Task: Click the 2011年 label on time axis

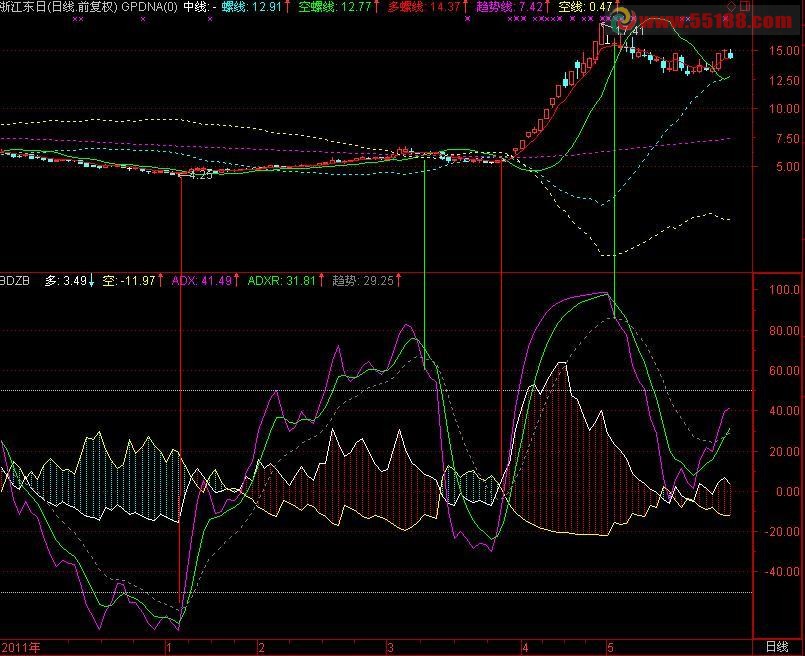Action: pyautogui.click(x=22, y=647)
